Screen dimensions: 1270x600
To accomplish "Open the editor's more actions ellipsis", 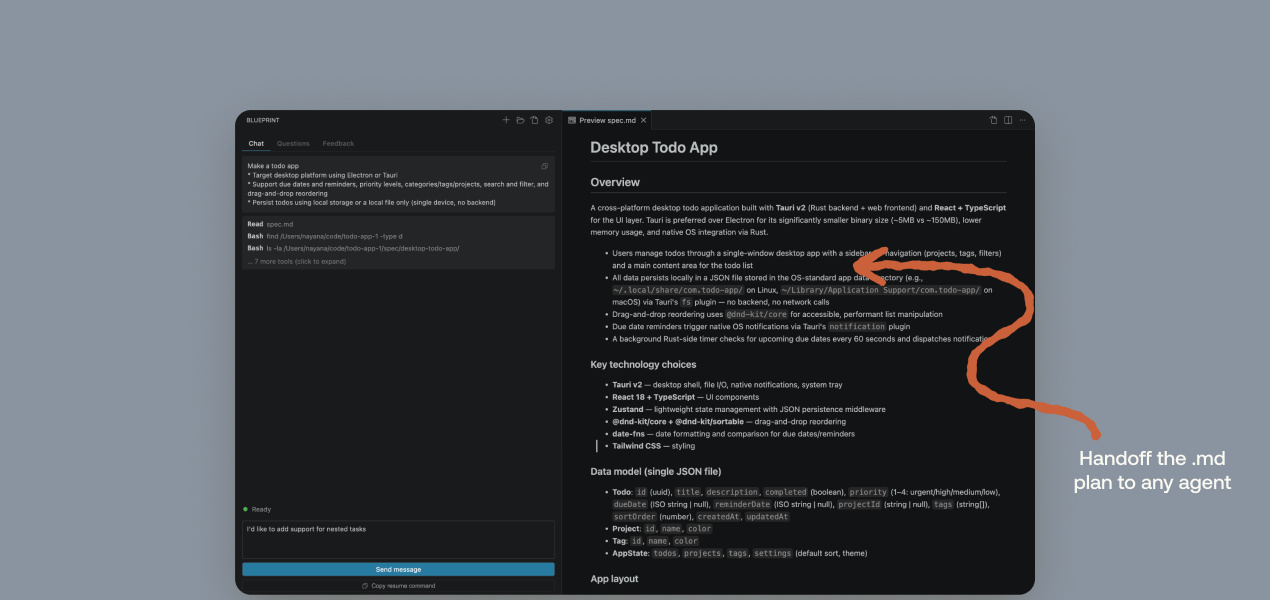I will (x=1022, y=120).
